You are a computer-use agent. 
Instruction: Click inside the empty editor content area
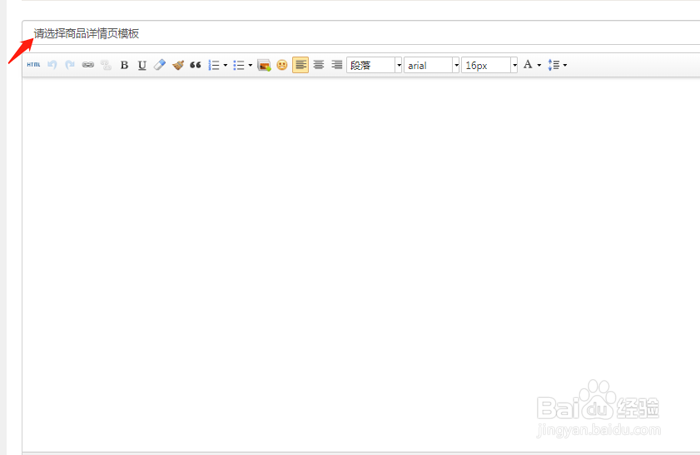[x=361, y=265]
